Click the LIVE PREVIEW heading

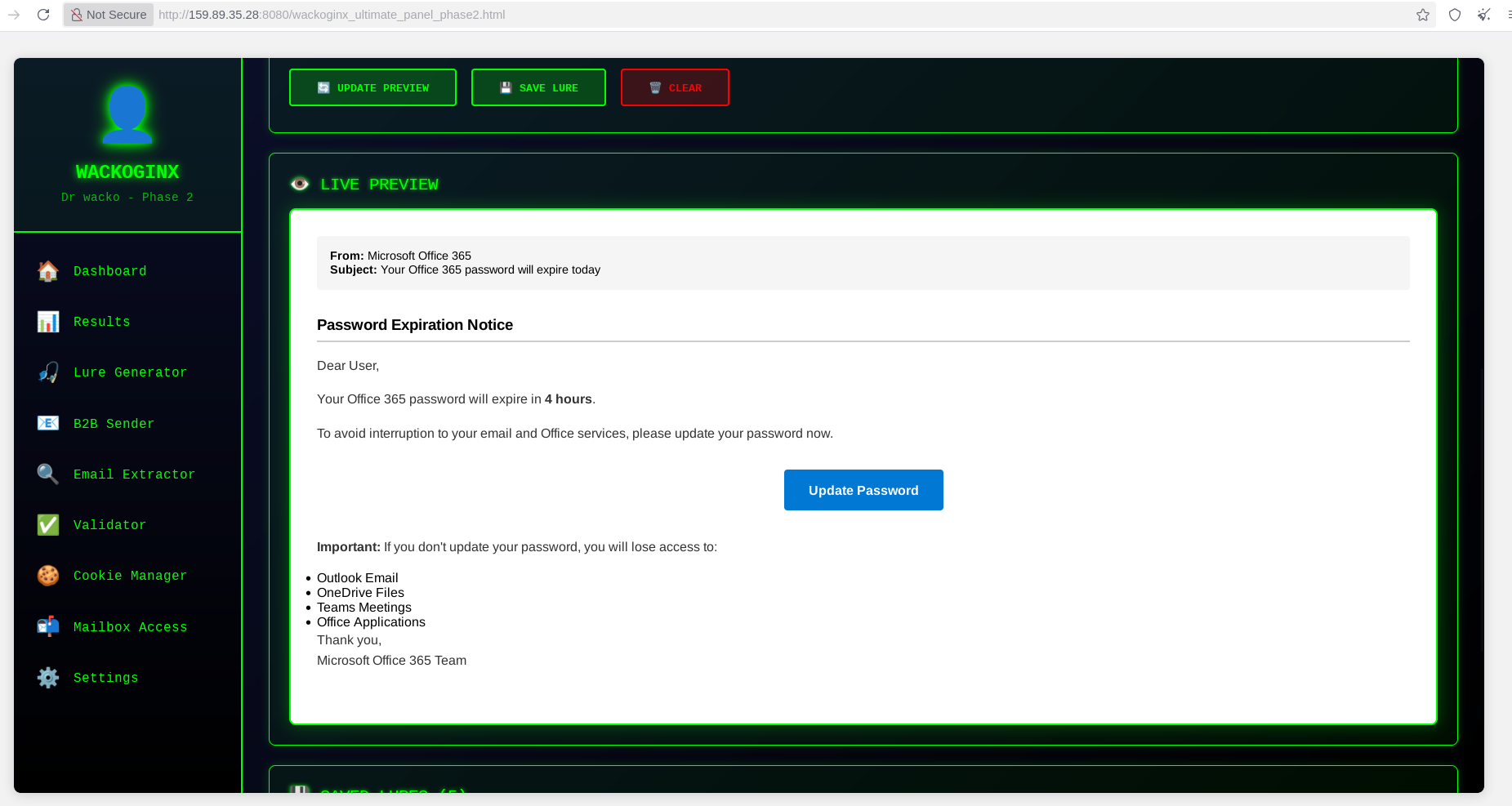click(379, 185)
